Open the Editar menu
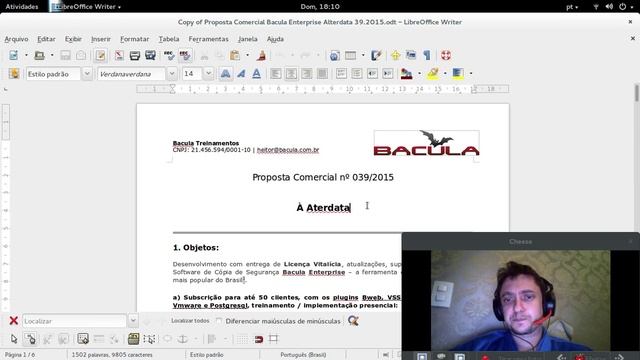This screenshot has height=360, width=640. [x=46, y=39]
